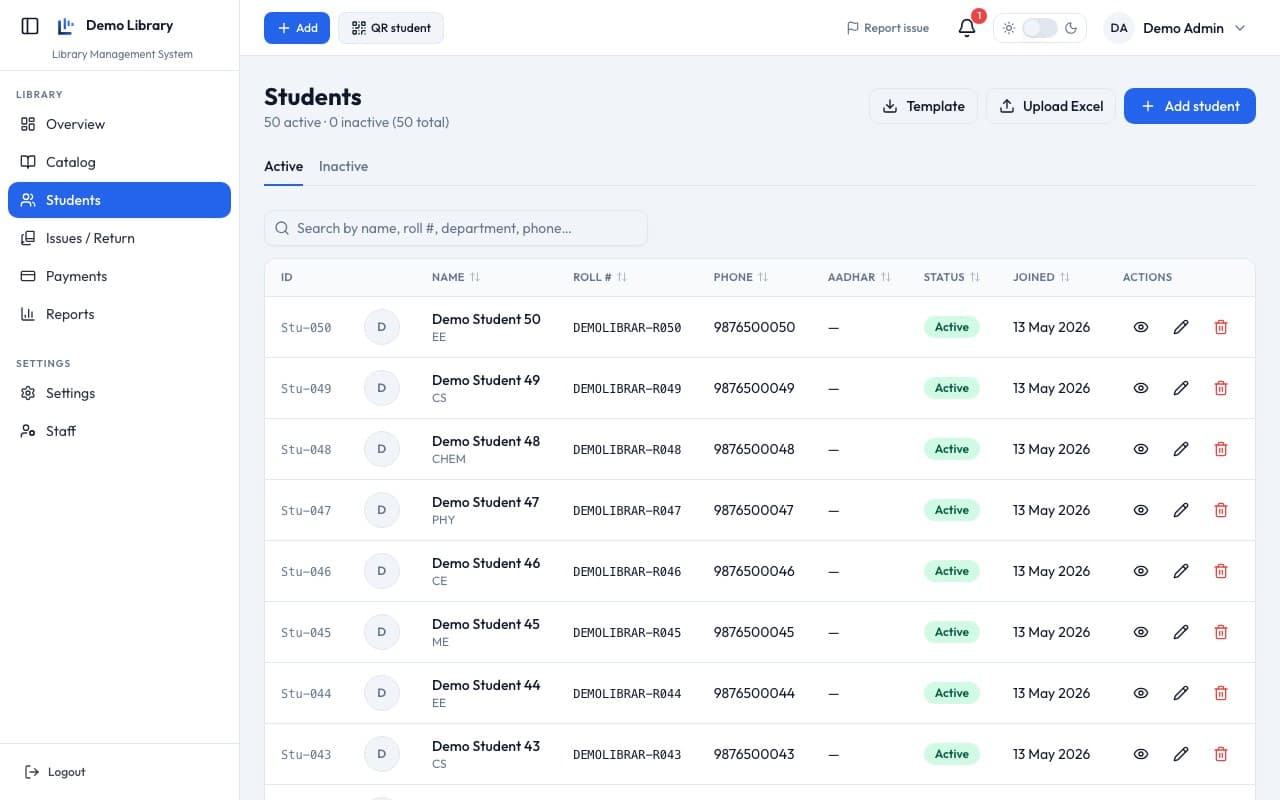The height and width of the screenshot is (800, 1280).
Task: Sort table by the Joined column
Action: click(1041, 277)
